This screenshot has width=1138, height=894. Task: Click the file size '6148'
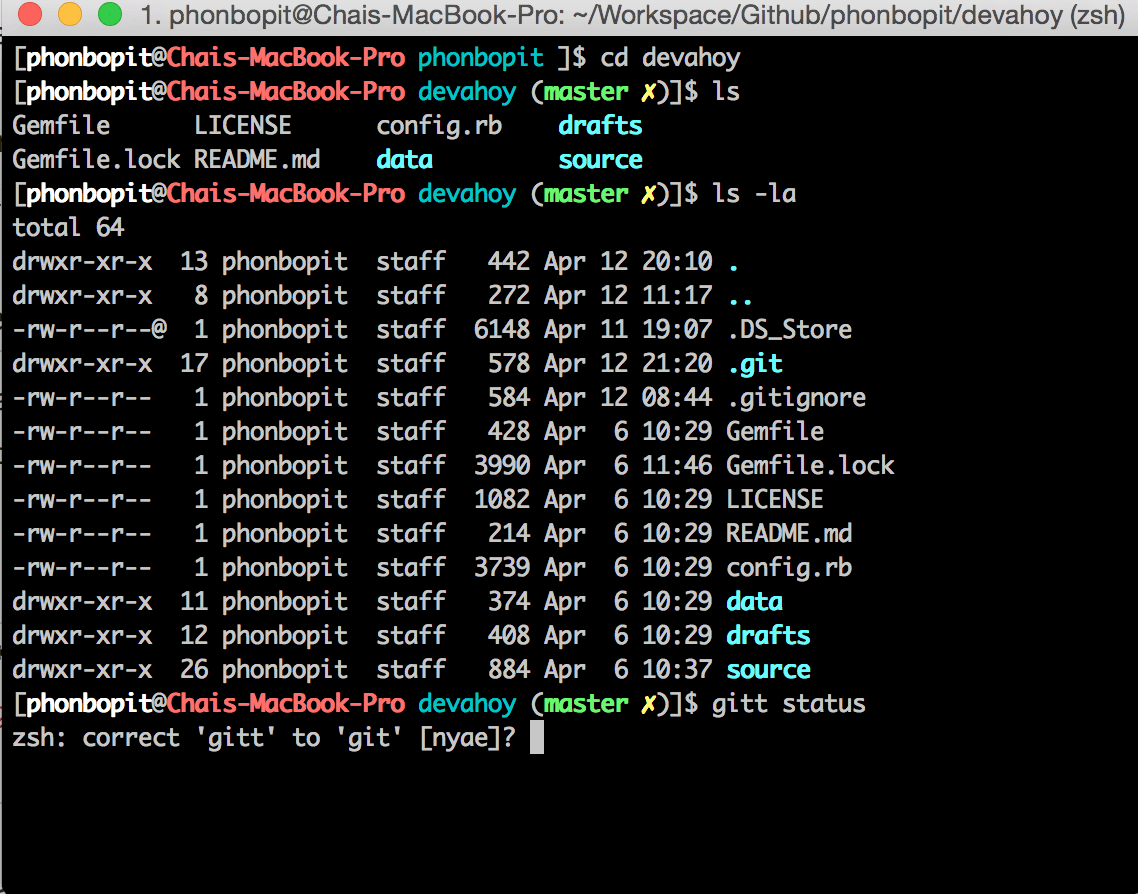(502, 329)
